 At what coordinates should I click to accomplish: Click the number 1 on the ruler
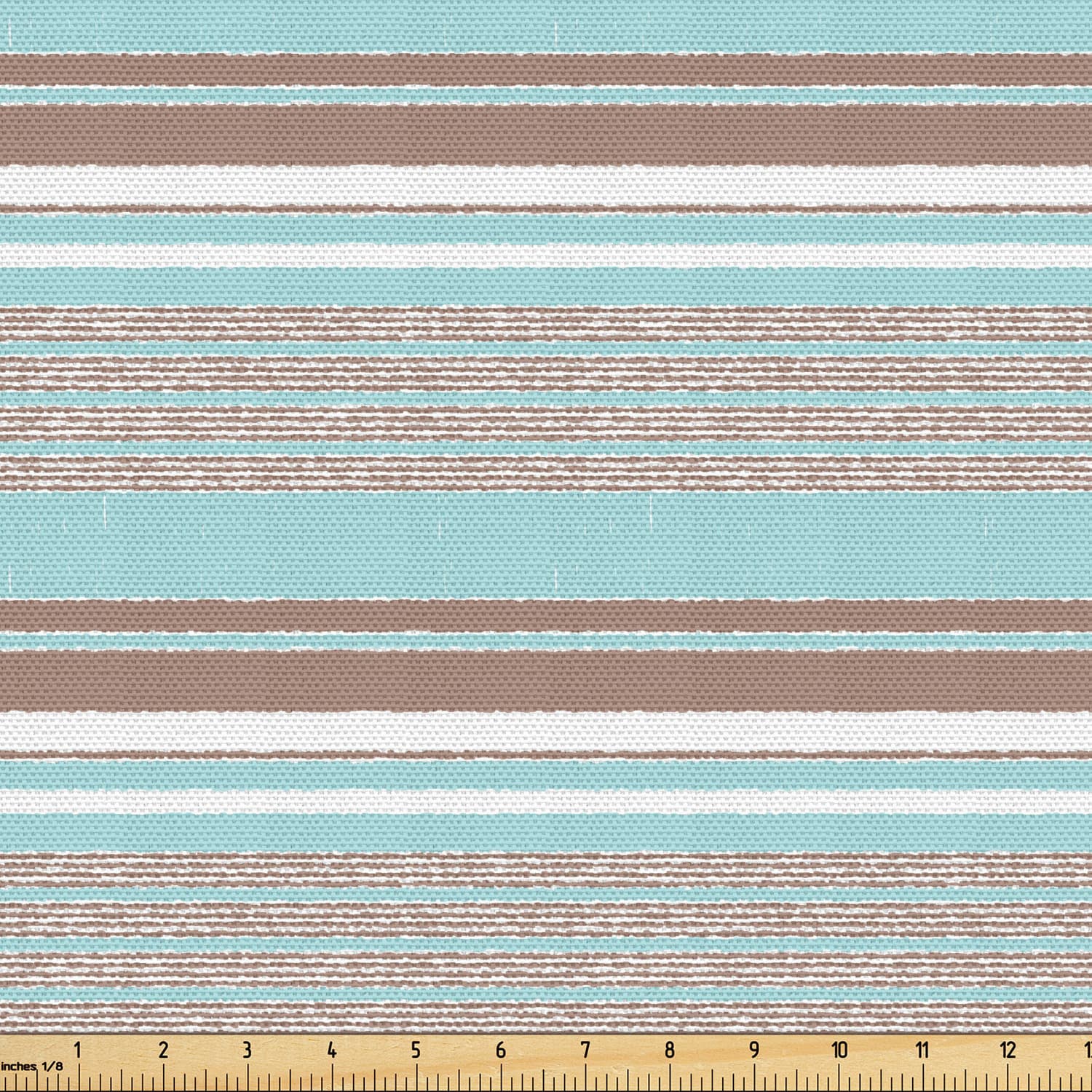tap(79, 1049)
